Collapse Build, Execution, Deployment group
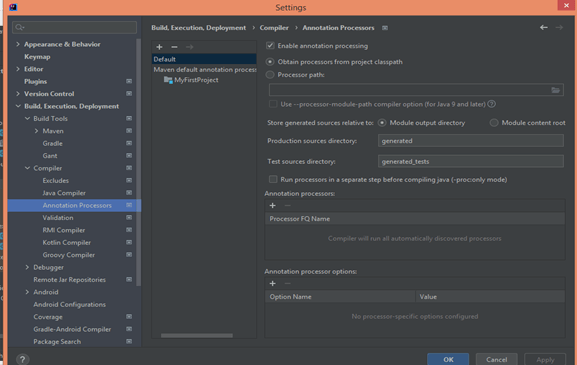The height and width of the screenshot is (365, 577). pyautogui.click(x=18, y=106)
